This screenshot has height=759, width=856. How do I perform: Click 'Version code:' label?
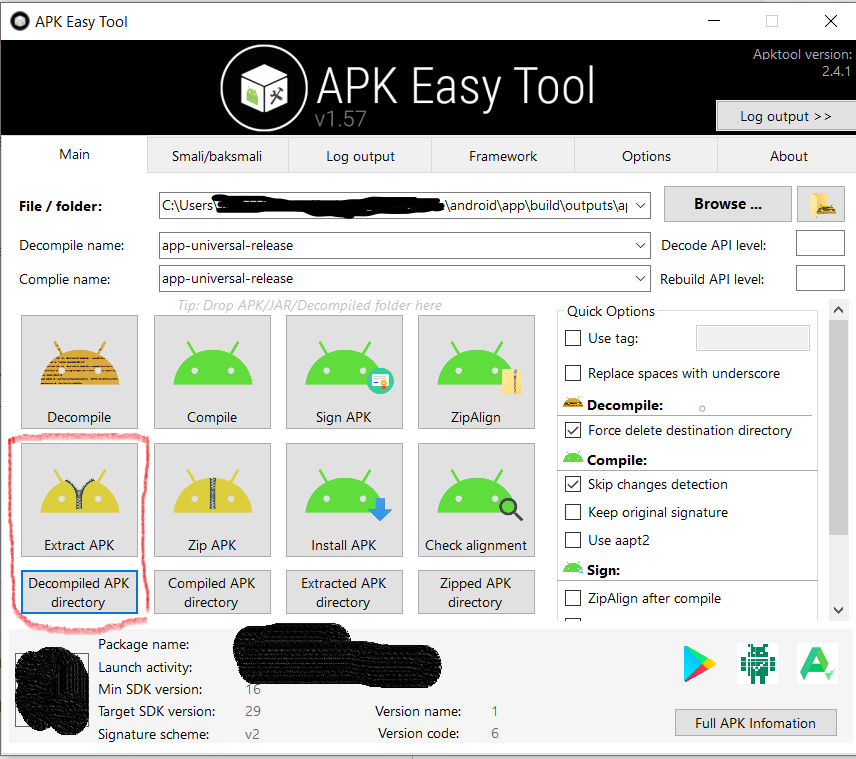(x=419, y=733)
